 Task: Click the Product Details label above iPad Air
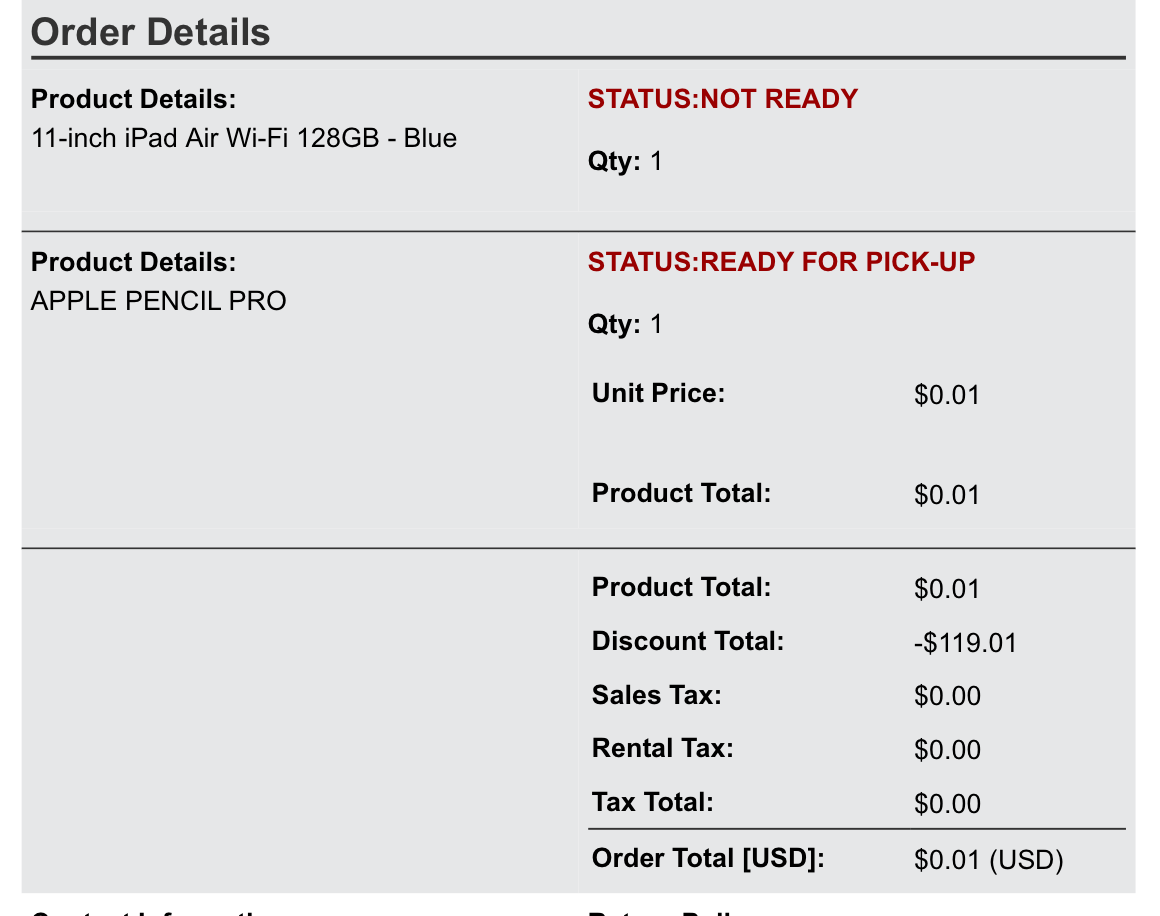click(134, 100)
